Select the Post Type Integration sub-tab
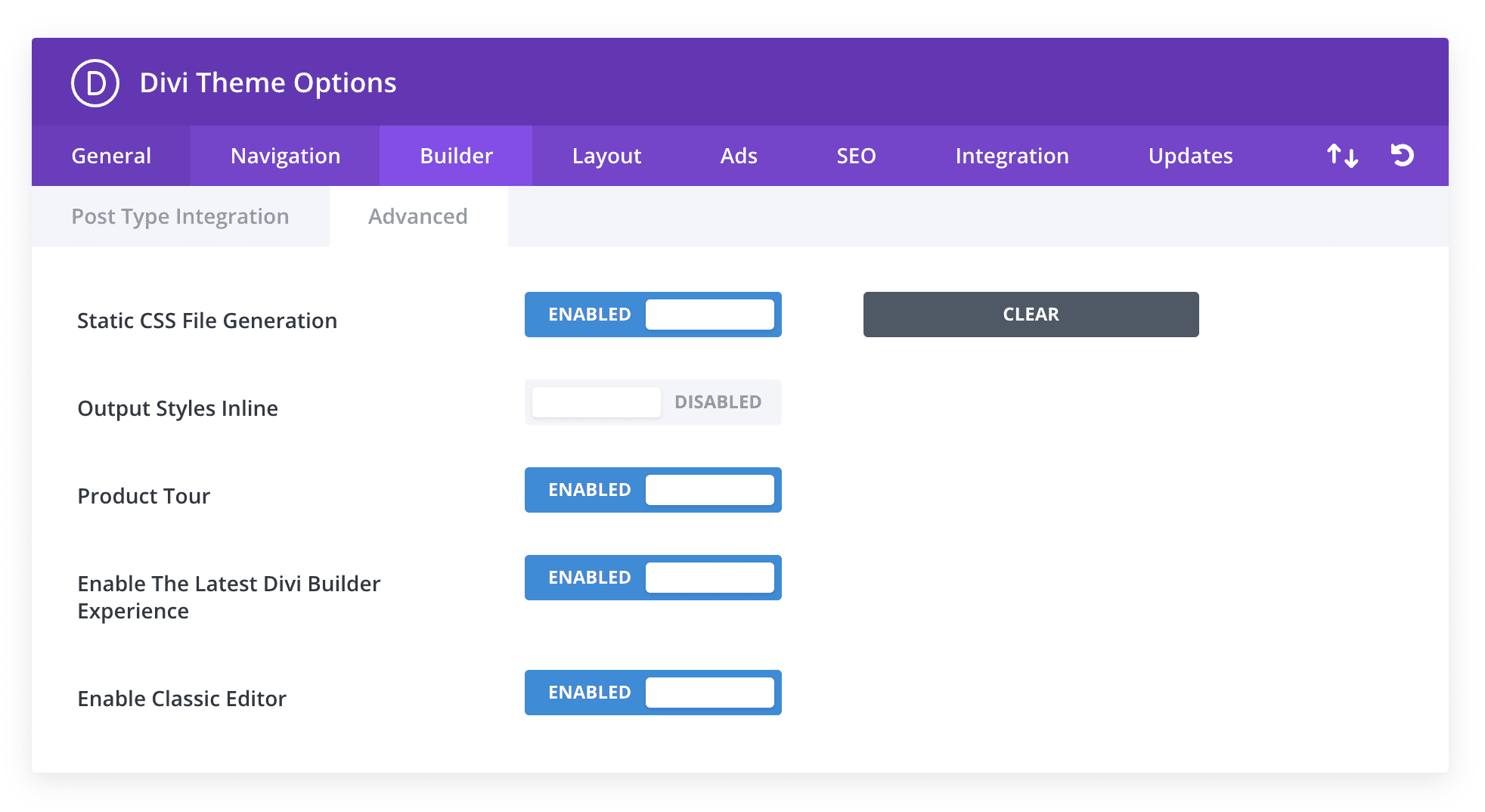Viewport: 1485px width, 812px height. [180, 216]
